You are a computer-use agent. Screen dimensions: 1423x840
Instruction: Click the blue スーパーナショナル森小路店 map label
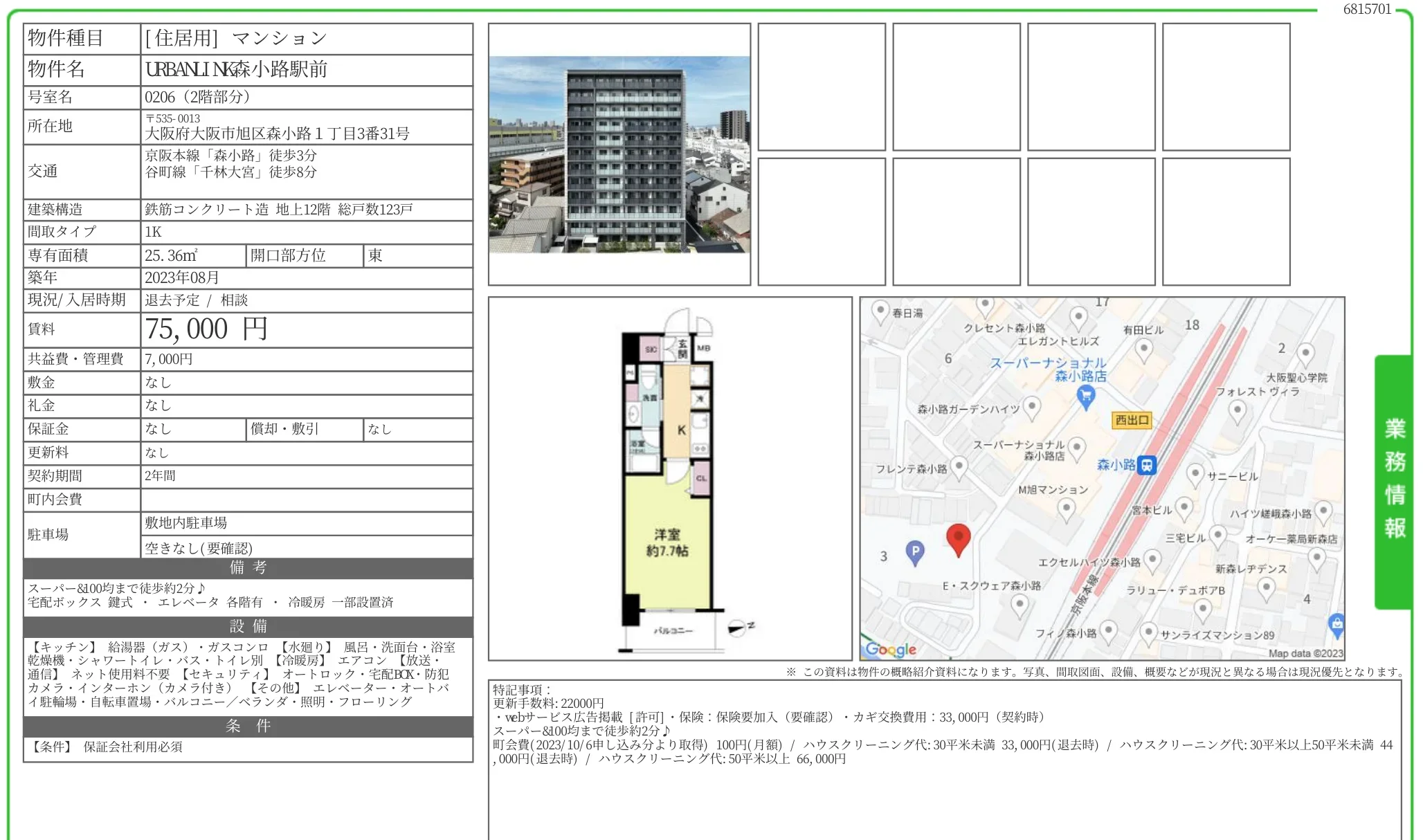coord(1048,369)
